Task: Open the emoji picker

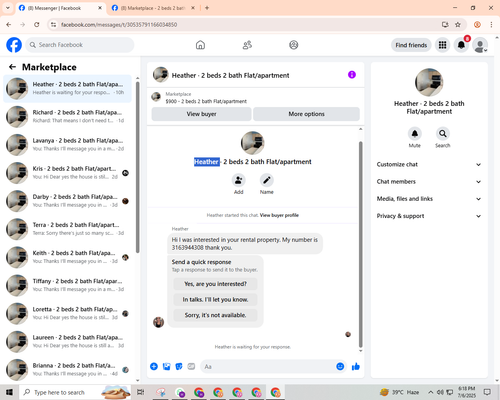Action: point(340,367)
